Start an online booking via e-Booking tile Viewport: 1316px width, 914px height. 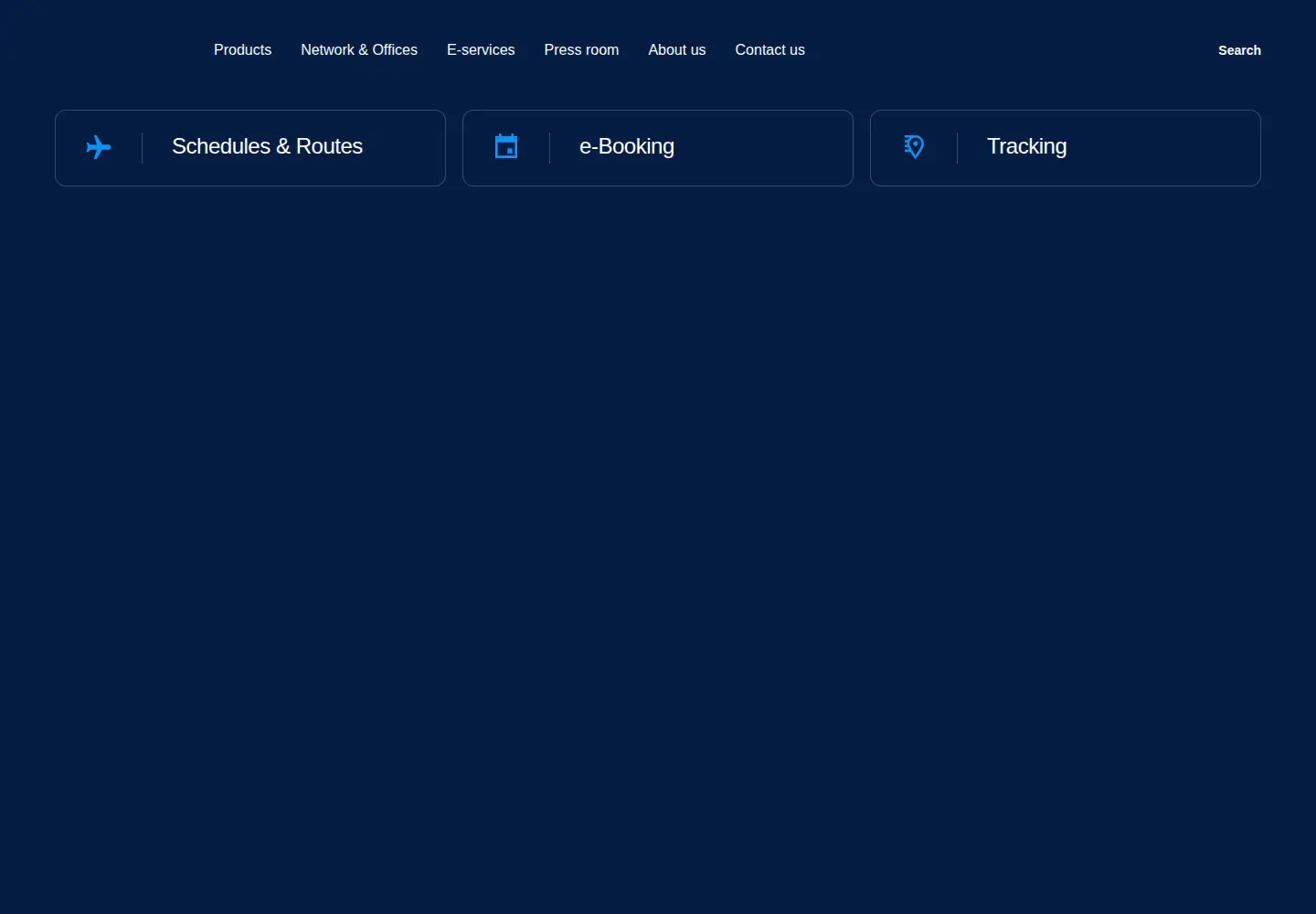(658, 148)
